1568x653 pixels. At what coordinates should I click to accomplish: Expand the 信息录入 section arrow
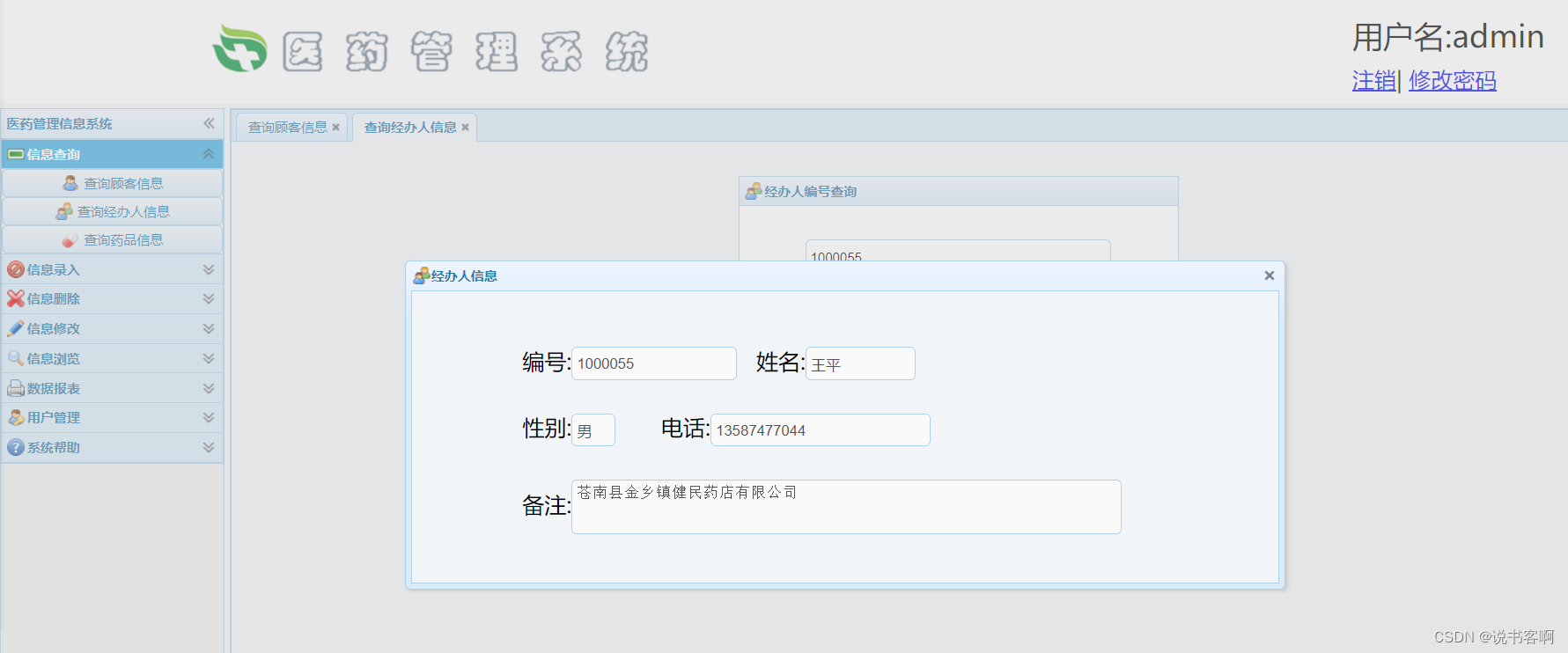(x=209, y=269)
